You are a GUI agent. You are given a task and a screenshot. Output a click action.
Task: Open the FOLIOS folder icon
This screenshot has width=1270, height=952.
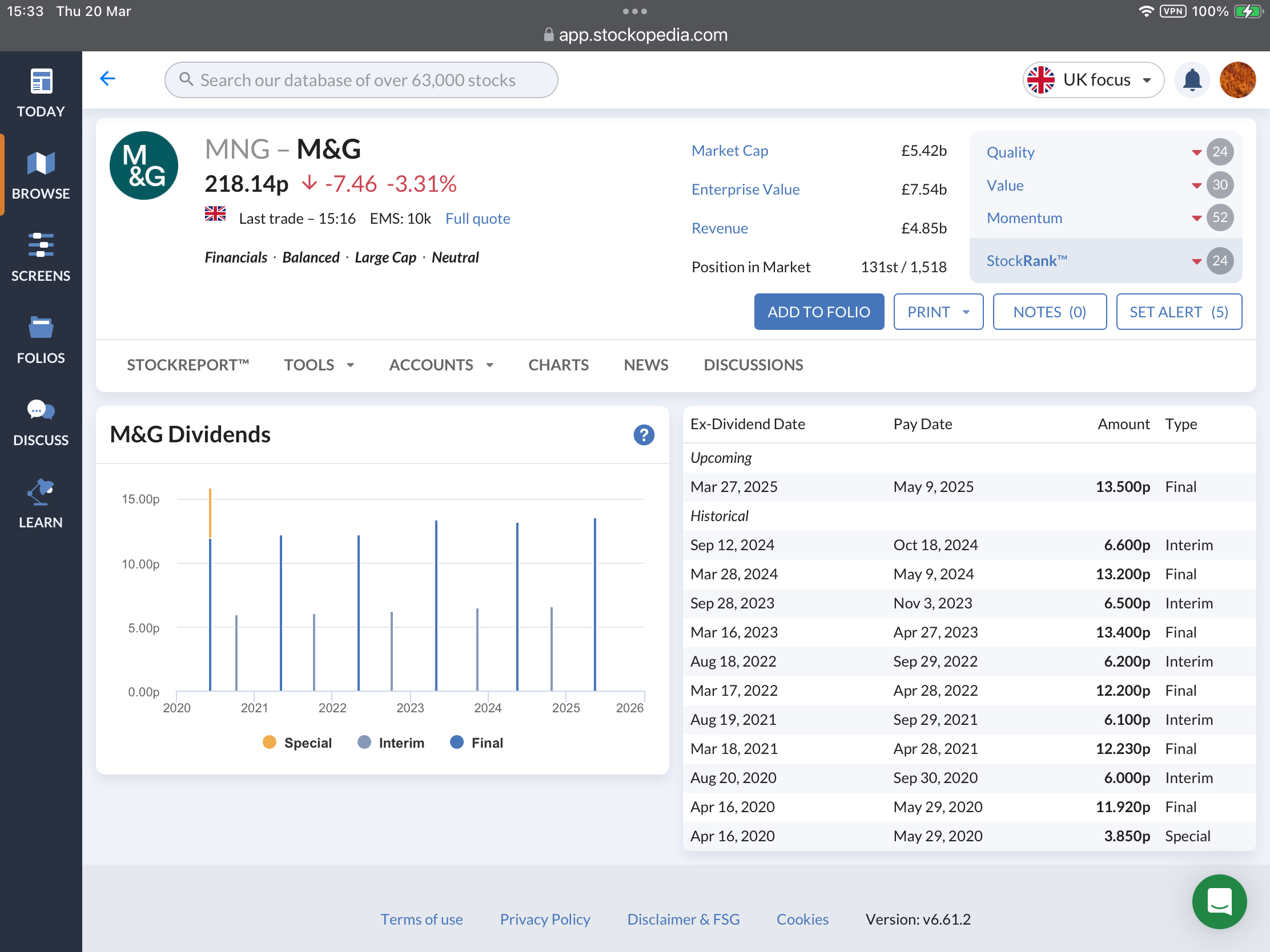[41, 328]
